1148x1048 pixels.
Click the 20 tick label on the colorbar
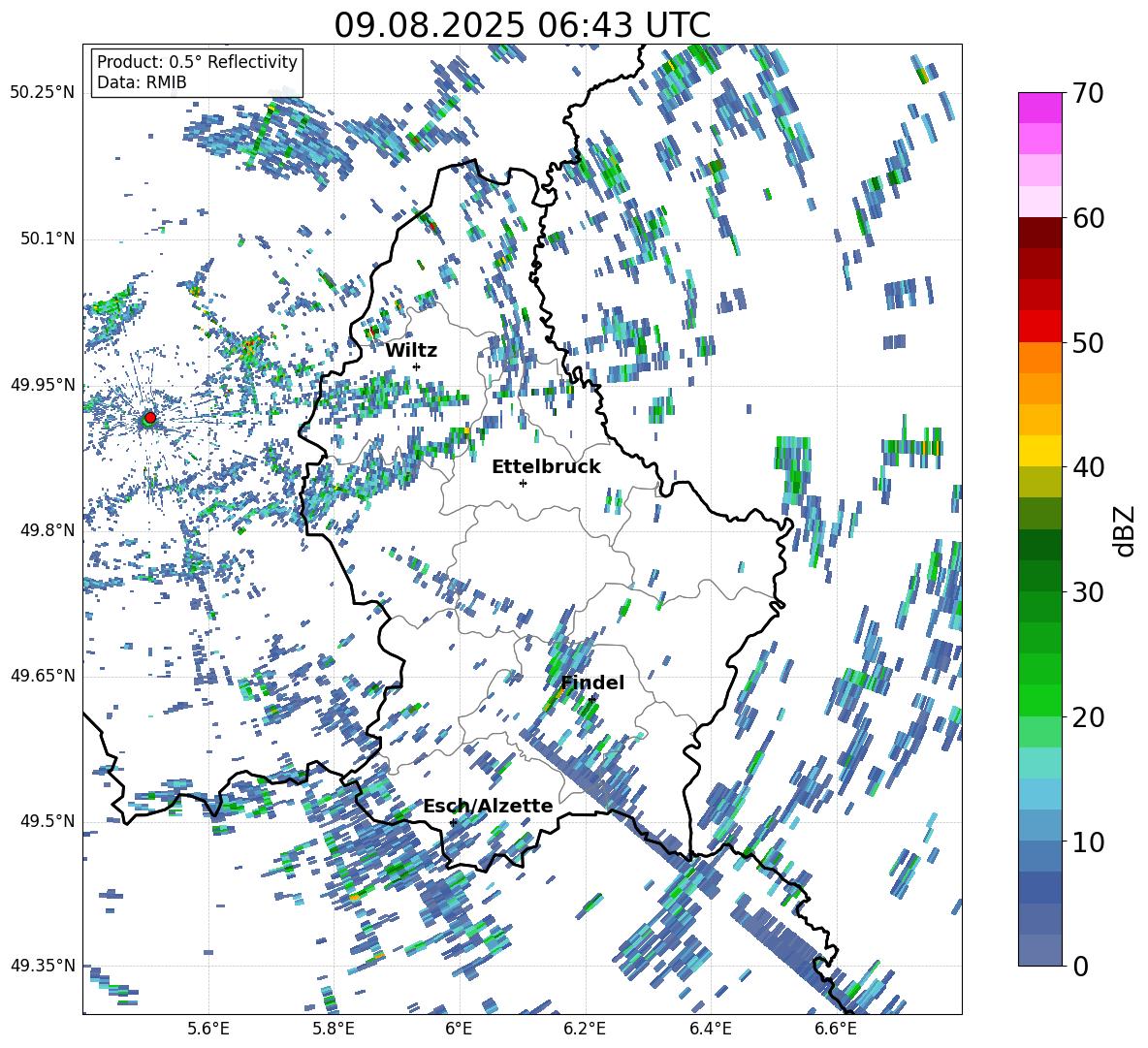[x=1087, y=716]
